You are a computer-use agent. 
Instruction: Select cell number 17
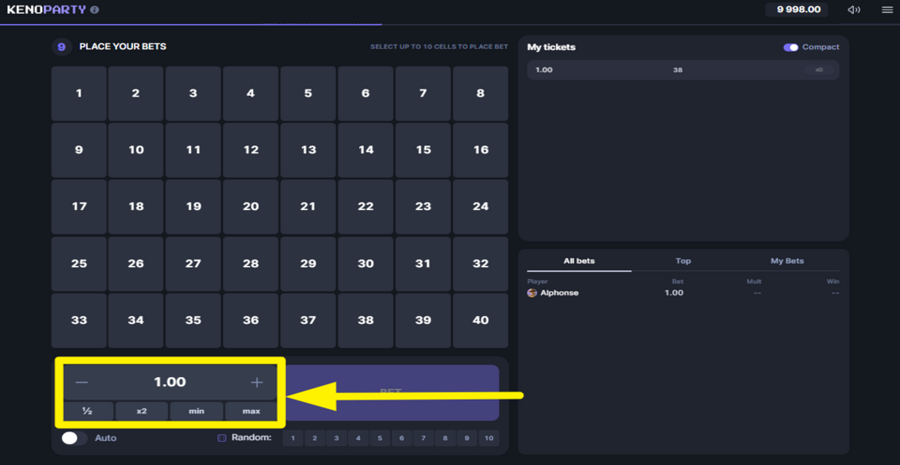[x=79, y=207]
